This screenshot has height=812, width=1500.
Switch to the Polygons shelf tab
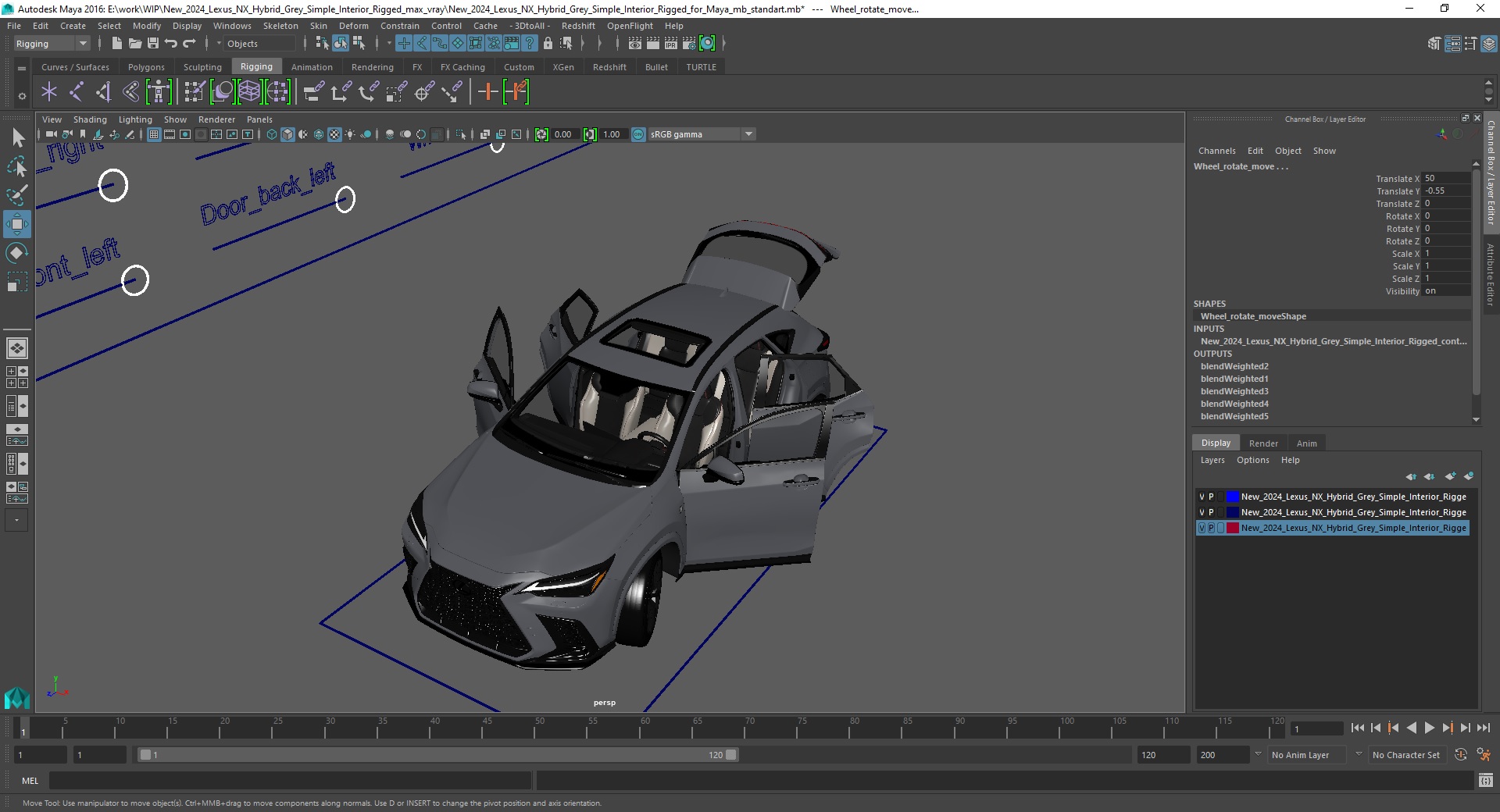click(146, 67)
